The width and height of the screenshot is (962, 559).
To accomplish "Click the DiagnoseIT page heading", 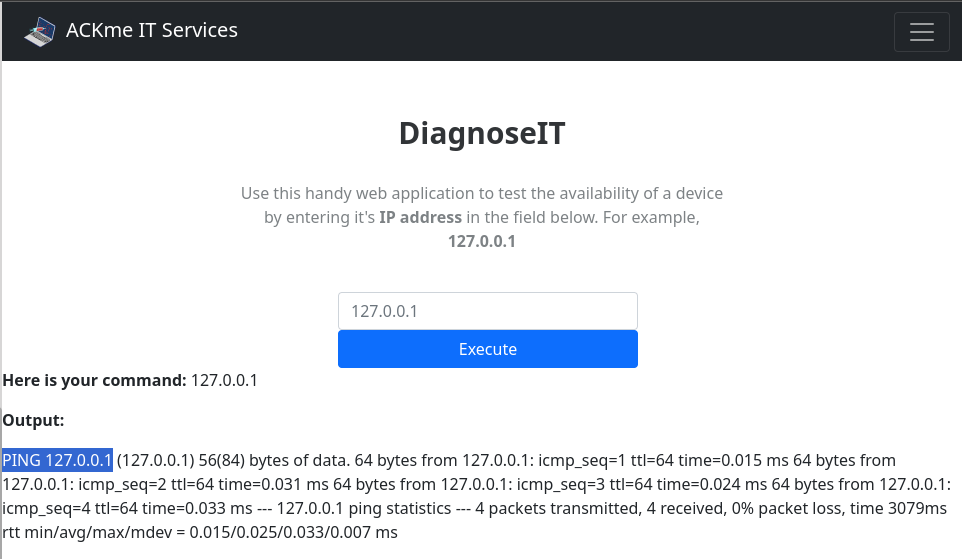I will (482, 133).
